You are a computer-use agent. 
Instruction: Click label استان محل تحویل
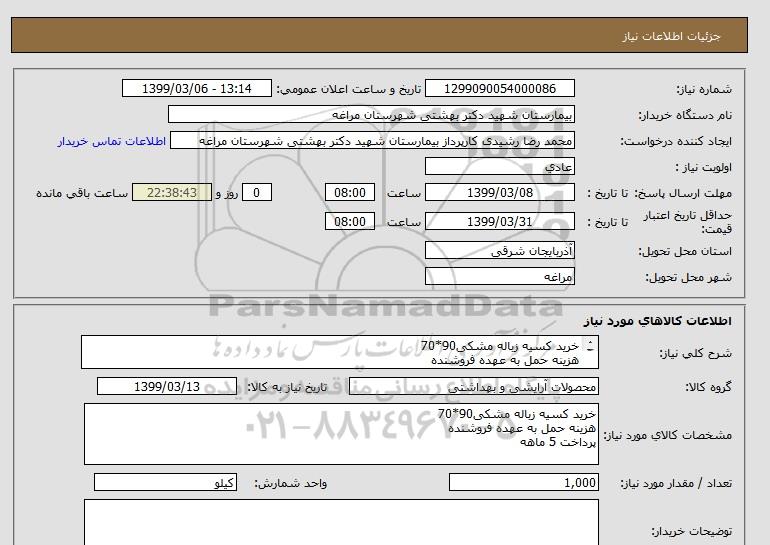(x=685, y=251)
